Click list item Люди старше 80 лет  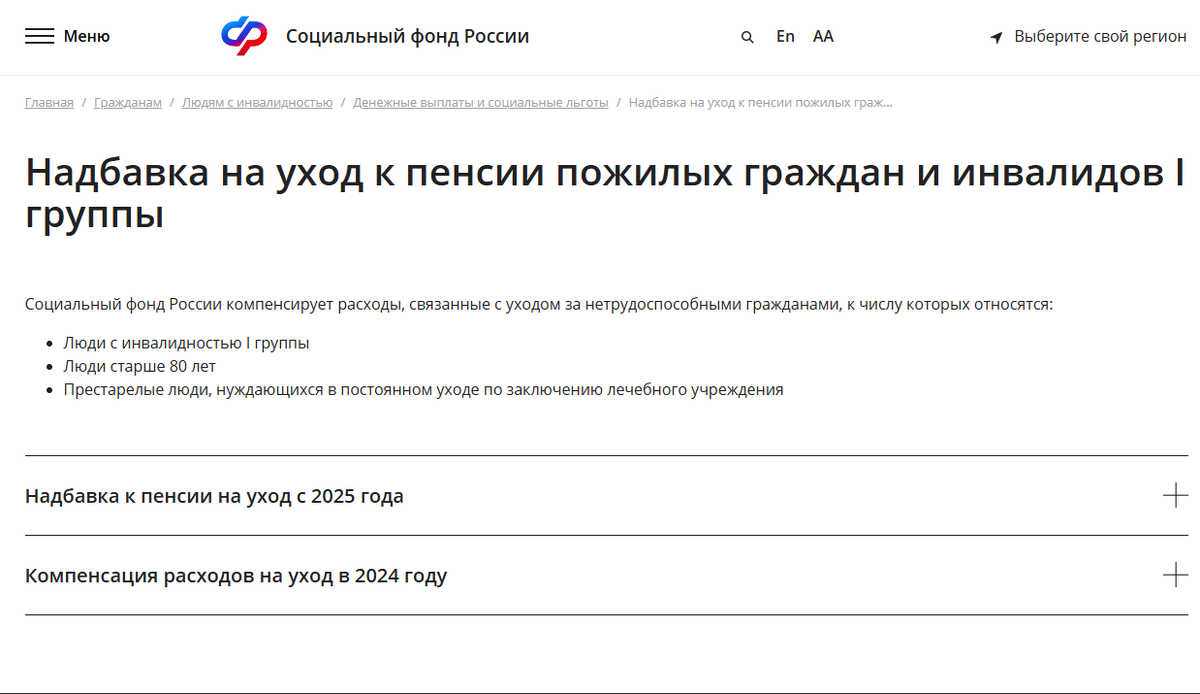(139, 366)
